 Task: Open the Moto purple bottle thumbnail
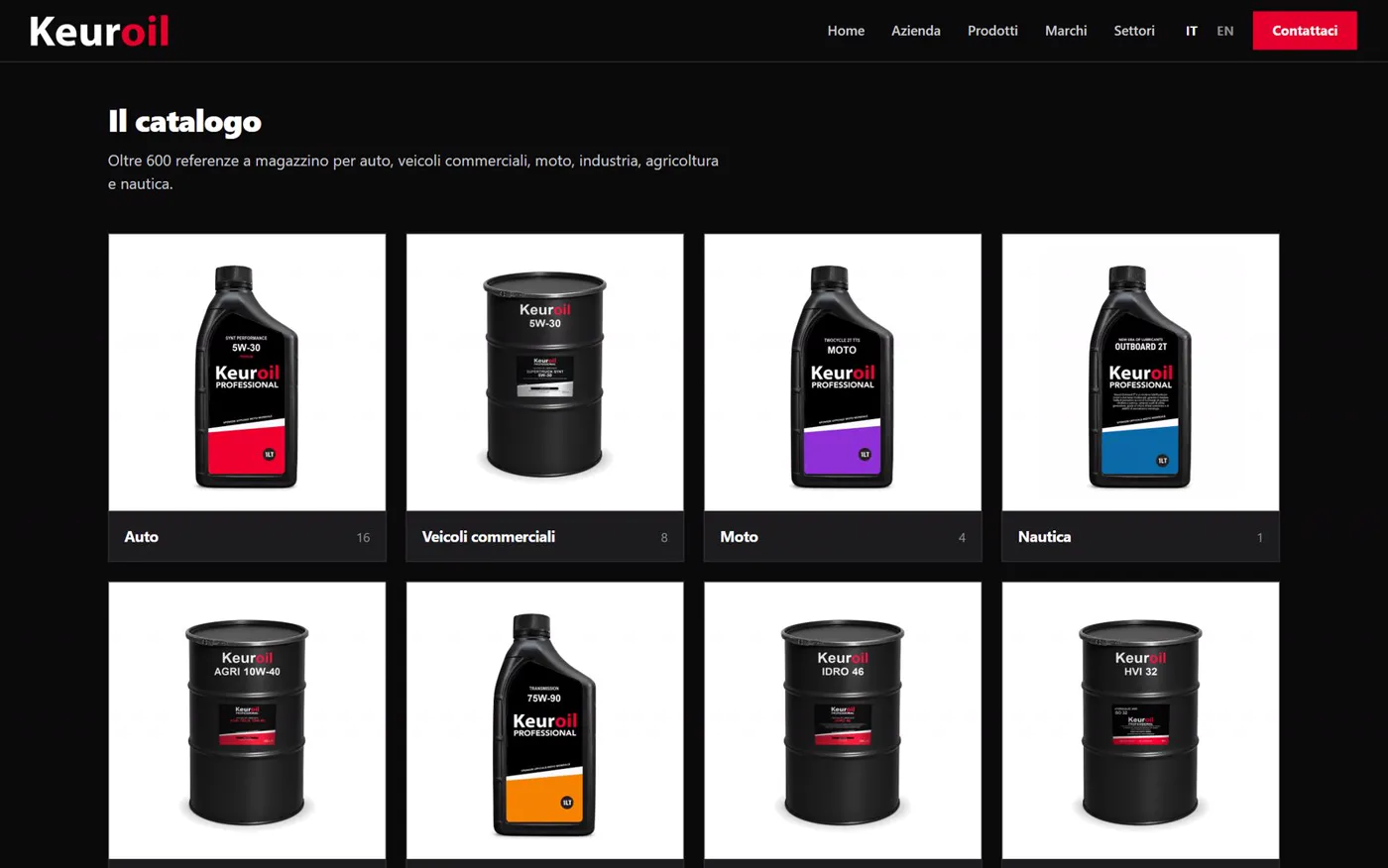(843, 373)
